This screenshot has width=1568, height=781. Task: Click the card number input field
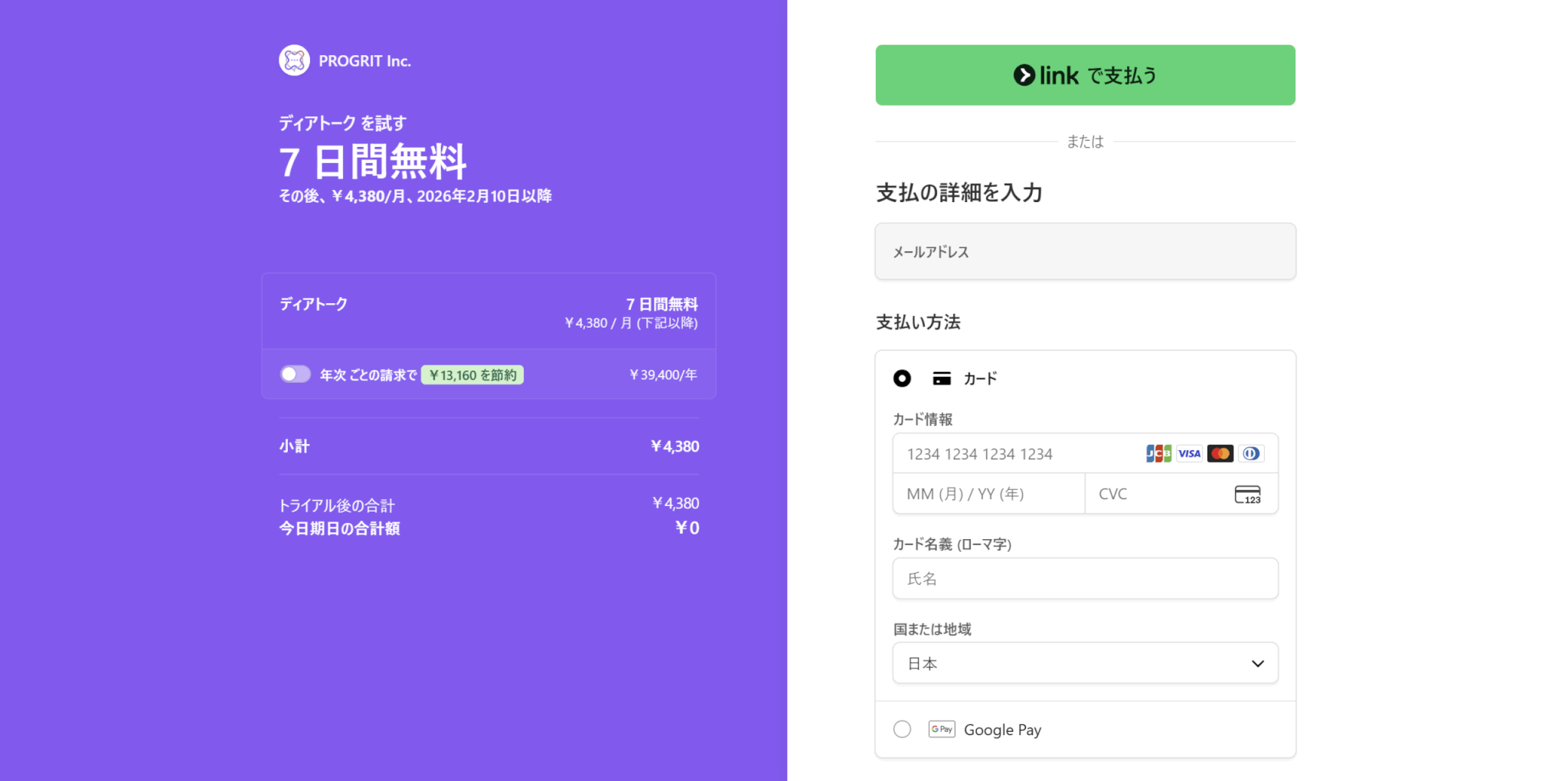[1018, 454]
